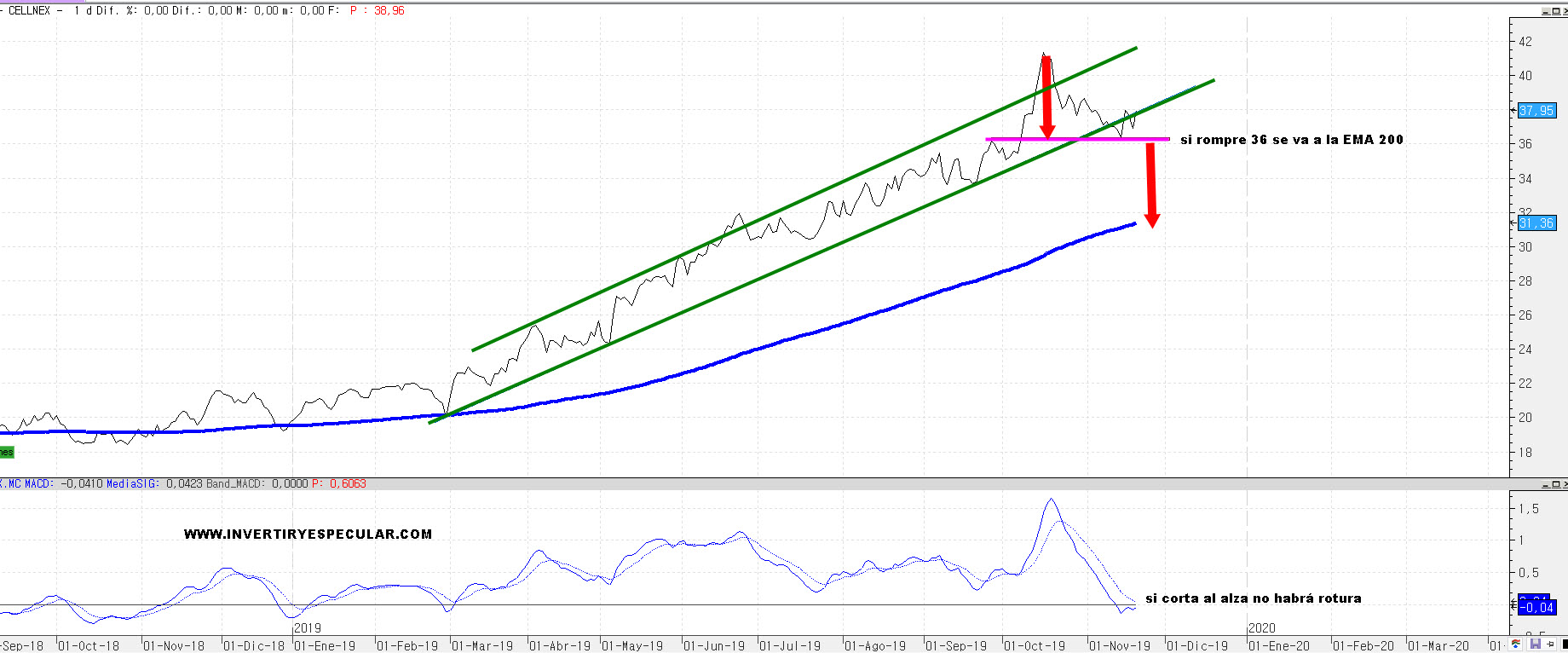Click the pin icon in bottom toolbar
Viewport: 1568px width, 653px height.
coord(1549,644)
